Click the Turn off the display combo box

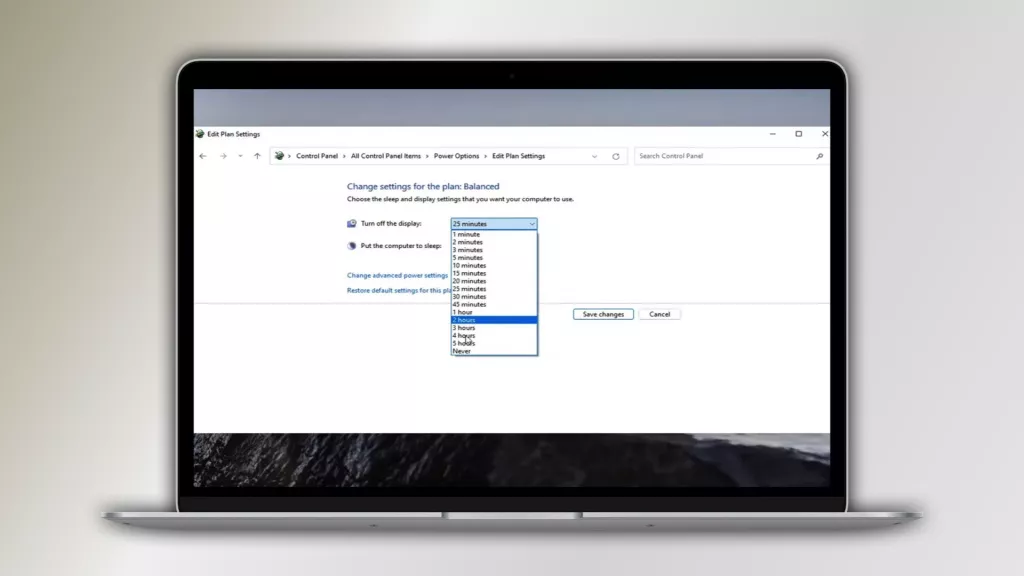(494, 223)
